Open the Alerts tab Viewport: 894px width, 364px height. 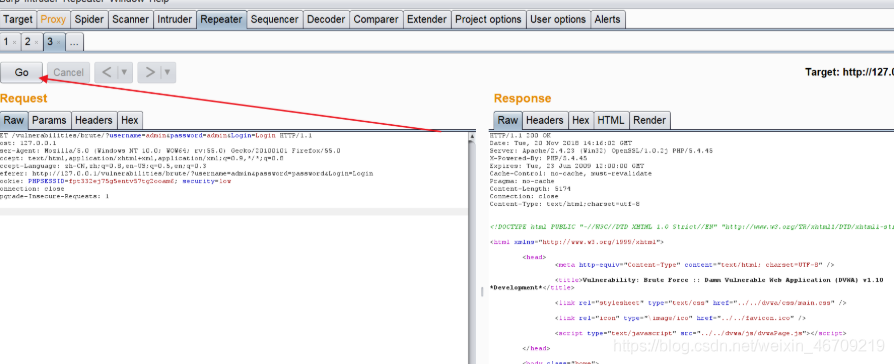pyautogui.click(x=607, y=19)
